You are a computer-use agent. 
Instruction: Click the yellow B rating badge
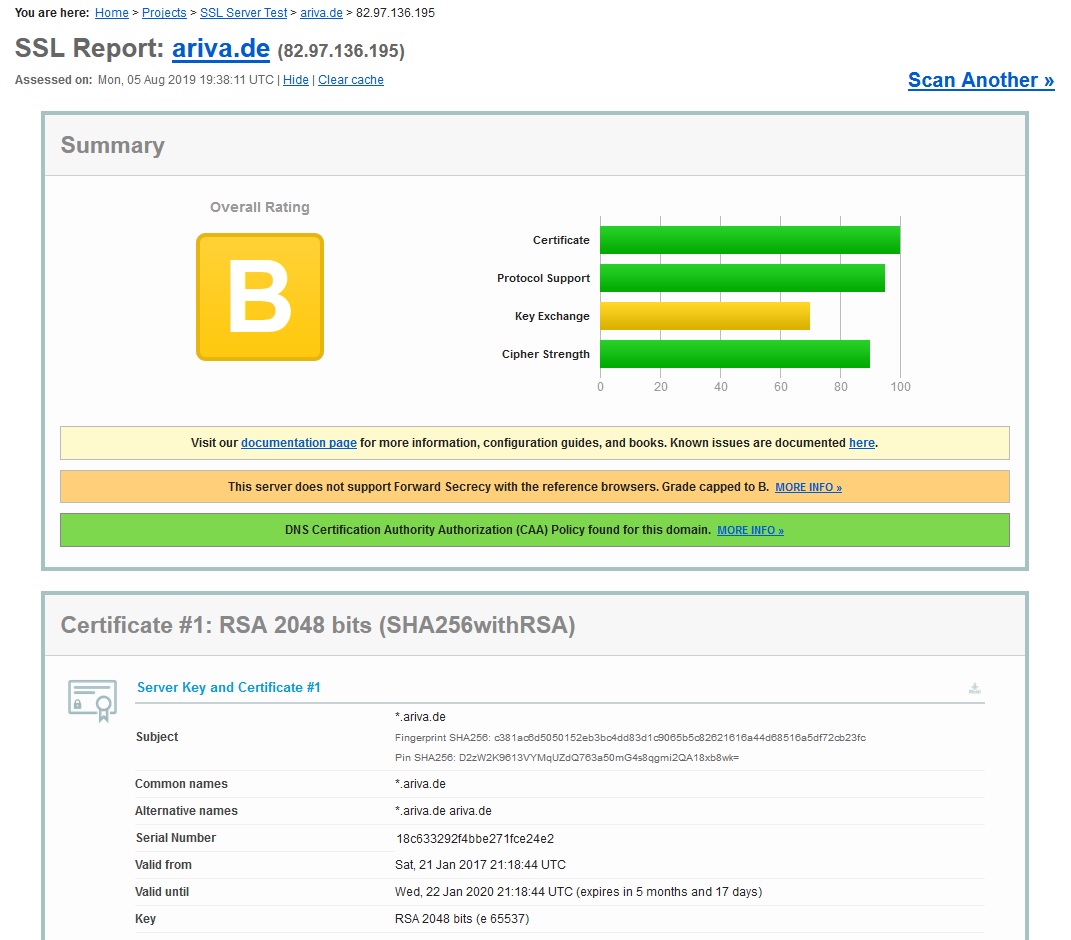point(260,297)
